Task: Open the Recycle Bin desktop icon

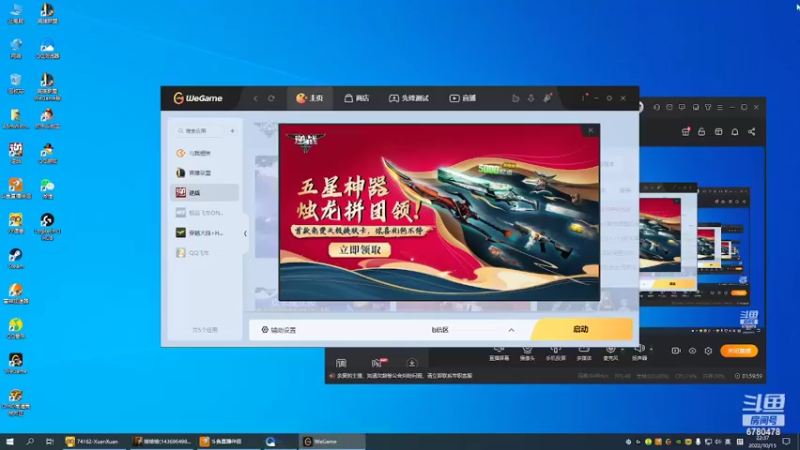Action: [16, 84]
